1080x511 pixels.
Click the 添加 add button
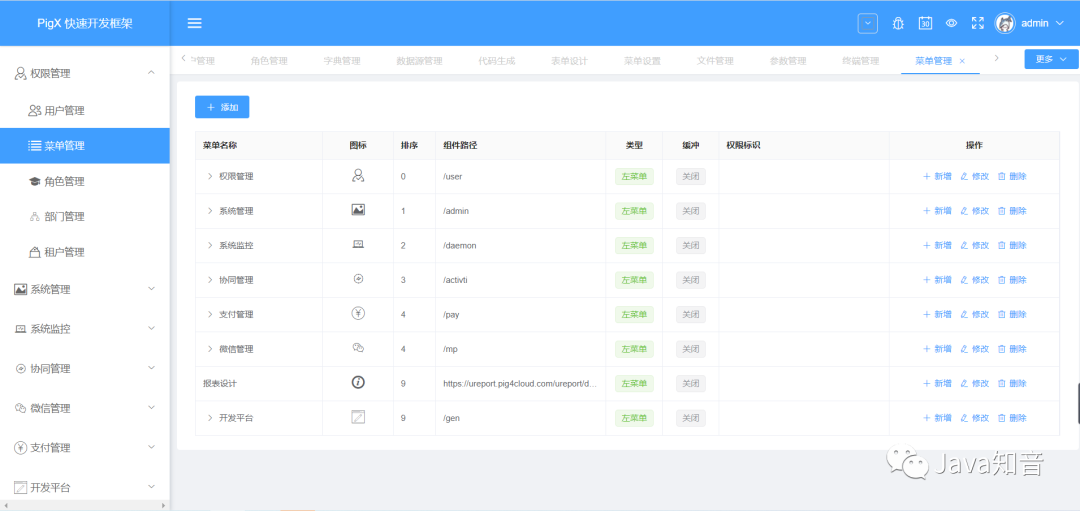coord(222,107)
